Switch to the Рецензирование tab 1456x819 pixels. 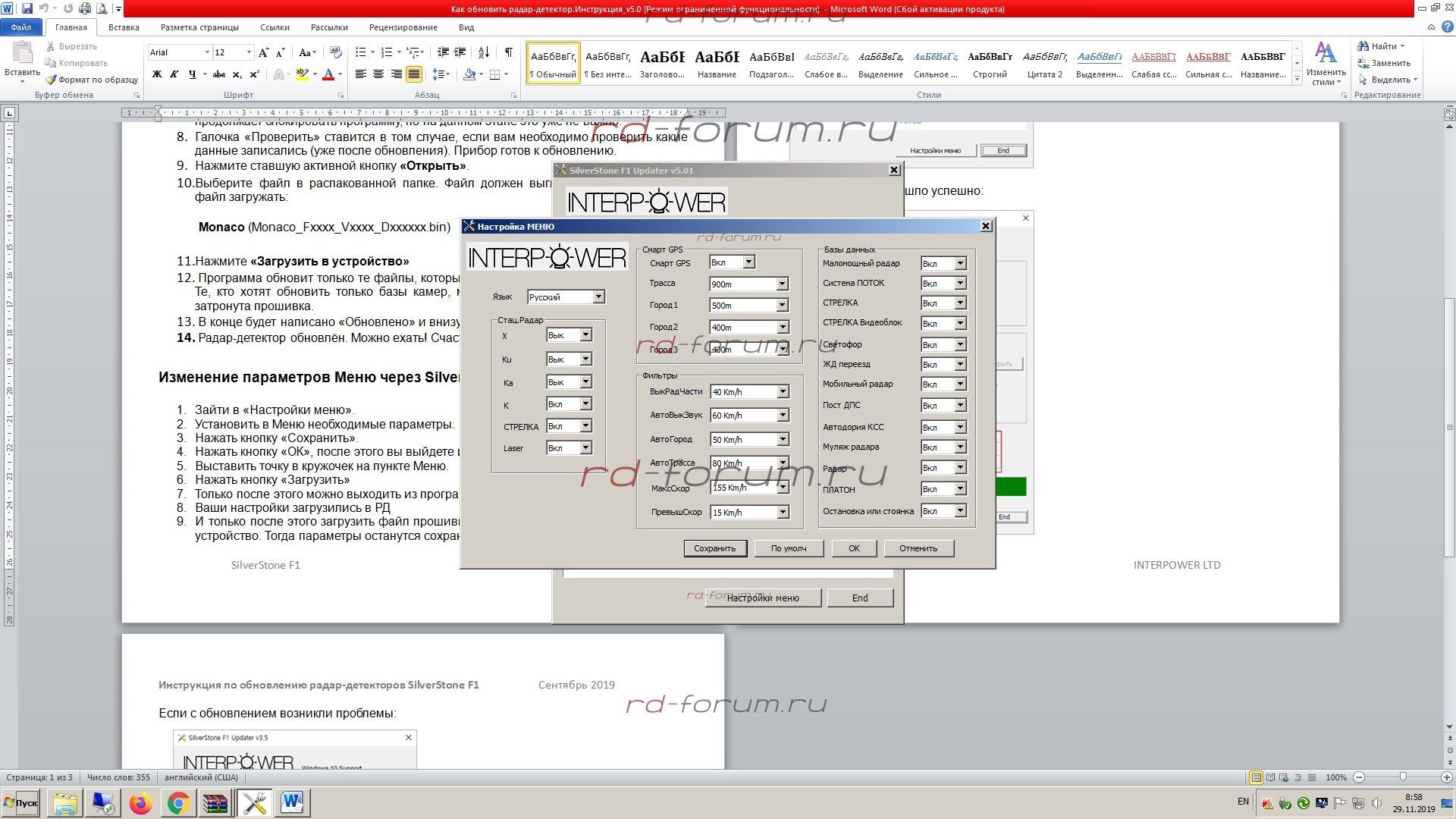(x=403, y=27)
